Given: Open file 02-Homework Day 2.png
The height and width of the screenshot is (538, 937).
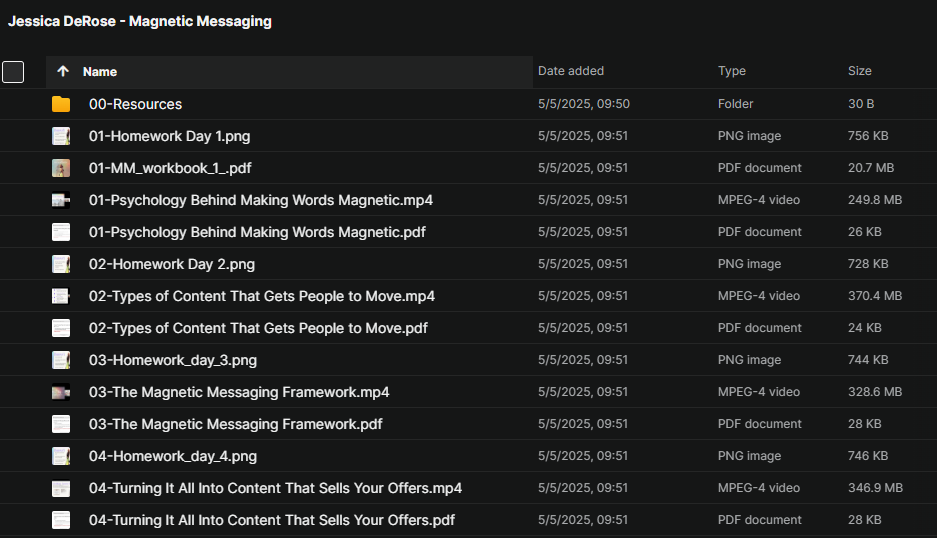Looking at the screenshot, I should pos(172,264).
